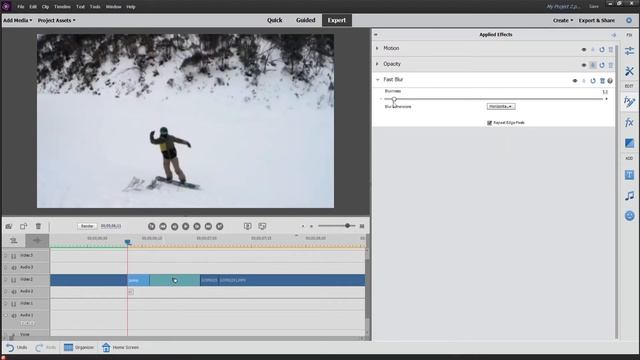Viewport: 640px width, 360px height.
Task: Click the Blurriness slider handle
Action: pos(394,99)
